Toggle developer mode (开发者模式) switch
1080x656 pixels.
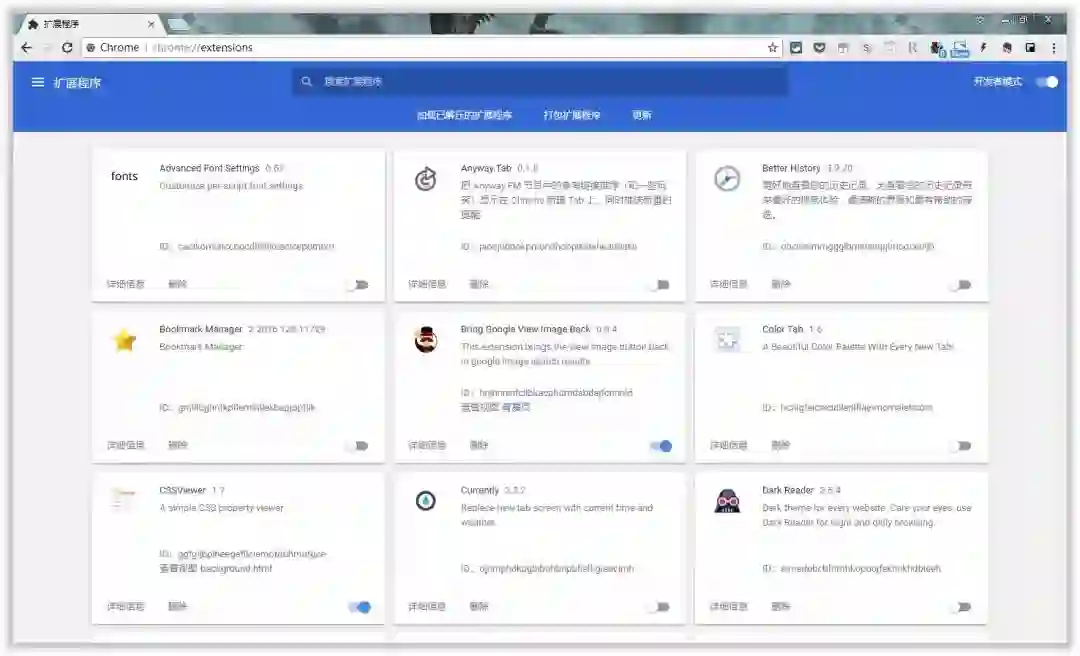1047,82
